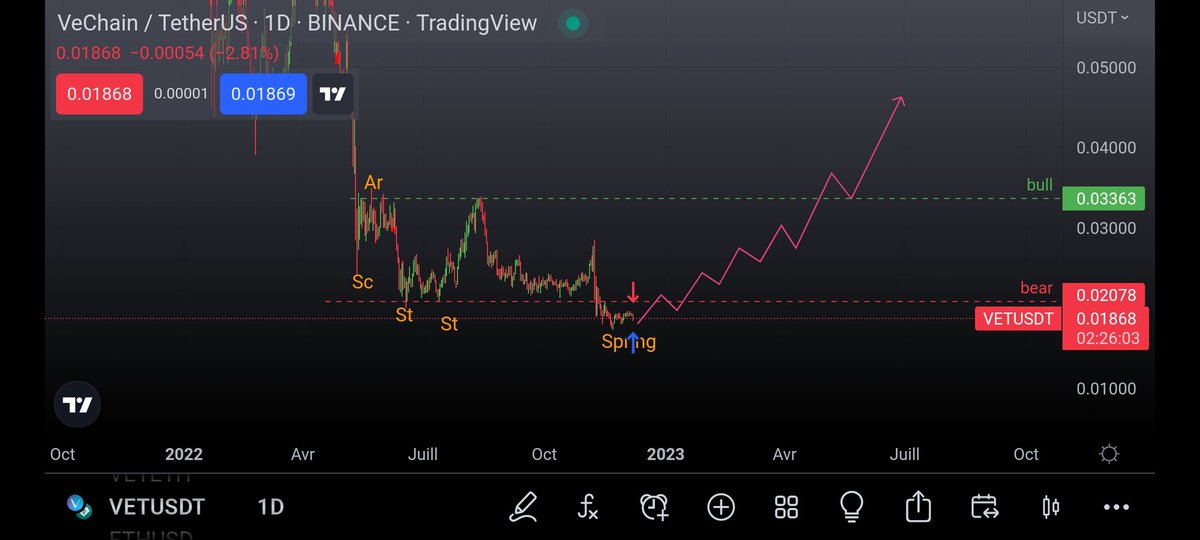1200x540 pixels.
Task: Open the USDT currency dropdown
Action: 1103,18
